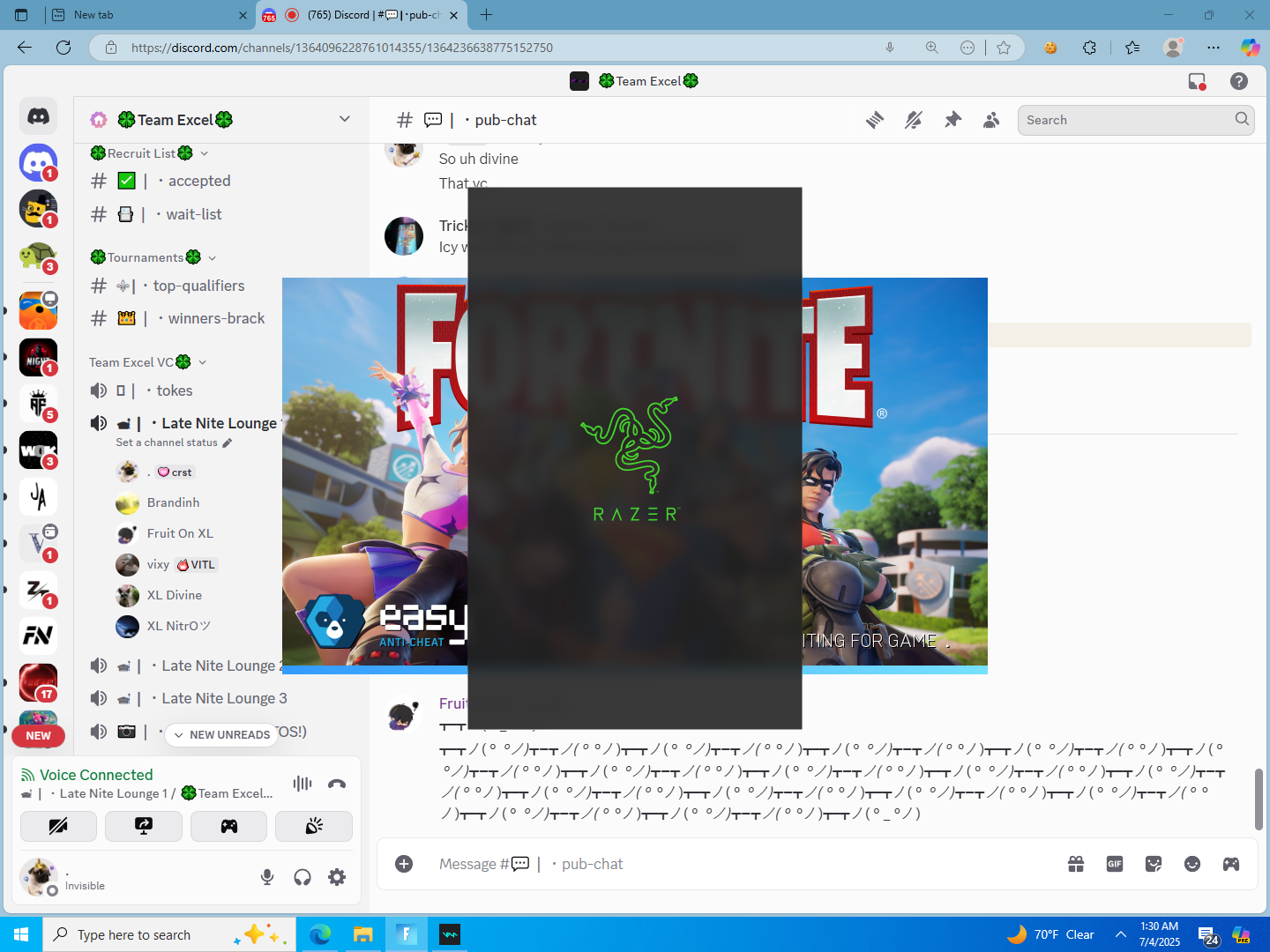Open Discord direct messages home icon
The height and width of the screenshot is (952, 1270).
(38, 116)
